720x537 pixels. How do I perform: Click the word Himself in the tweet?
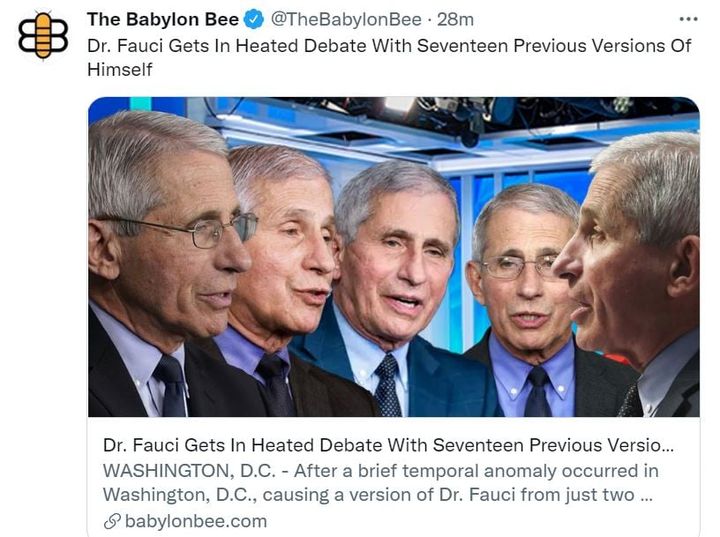(119, 69)
